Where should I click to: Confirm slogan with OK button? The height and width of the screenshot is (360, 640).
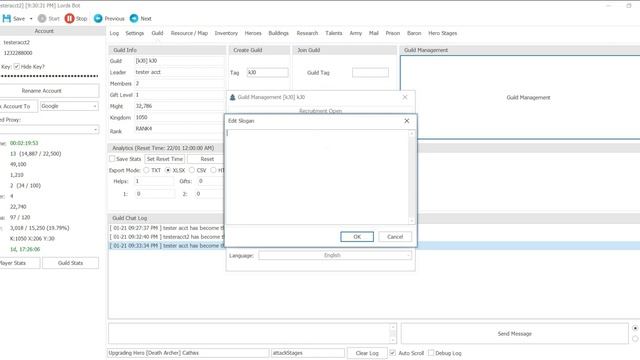click(357, 237)
